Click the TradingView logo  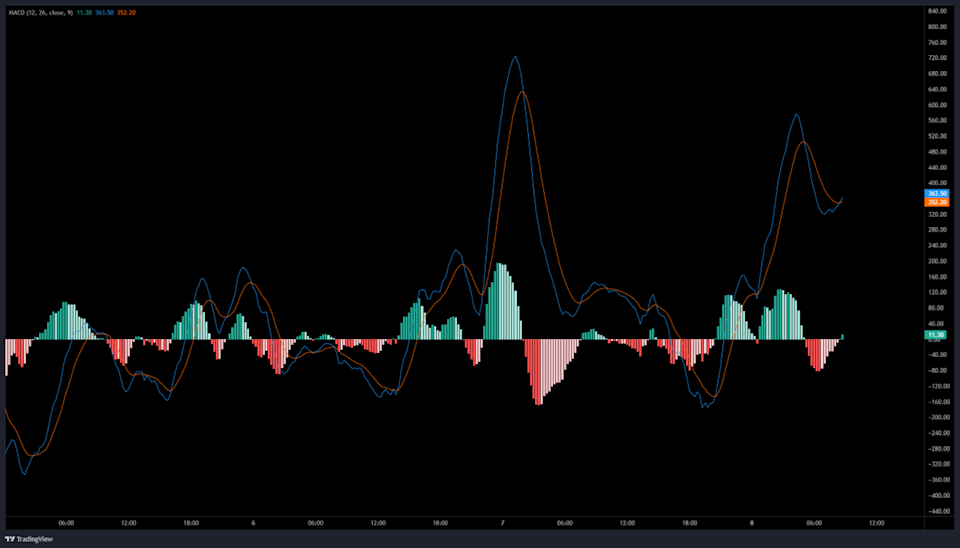[29, 539]
